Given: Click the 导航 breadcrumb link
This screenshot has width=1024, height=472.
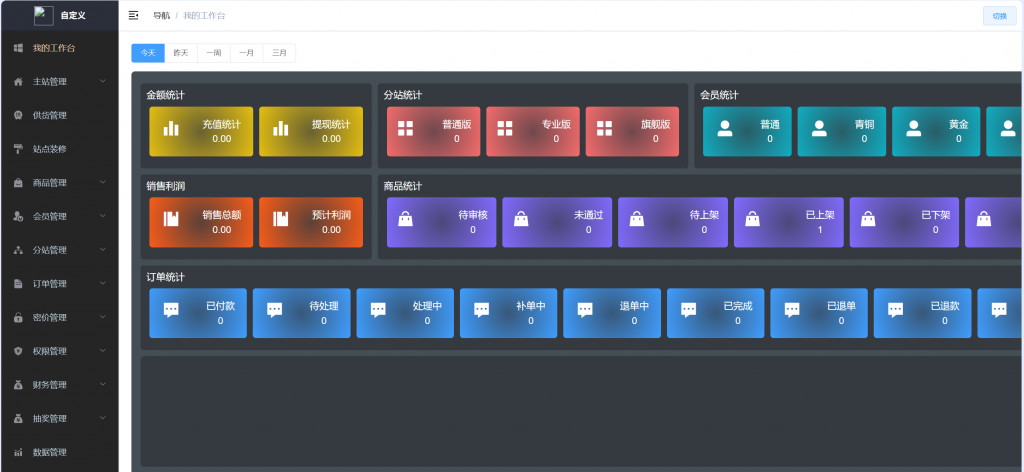Looking at the screenshot, I should (161, 16).
